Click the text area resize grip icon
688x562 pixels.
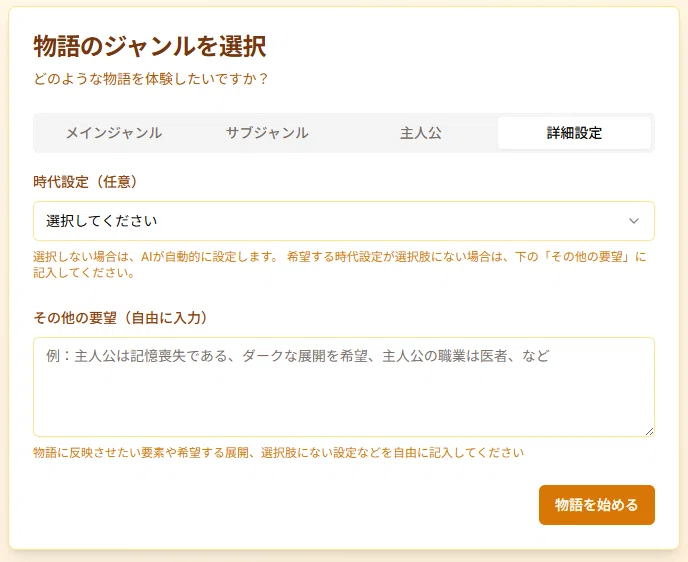(x=649, y=432)
